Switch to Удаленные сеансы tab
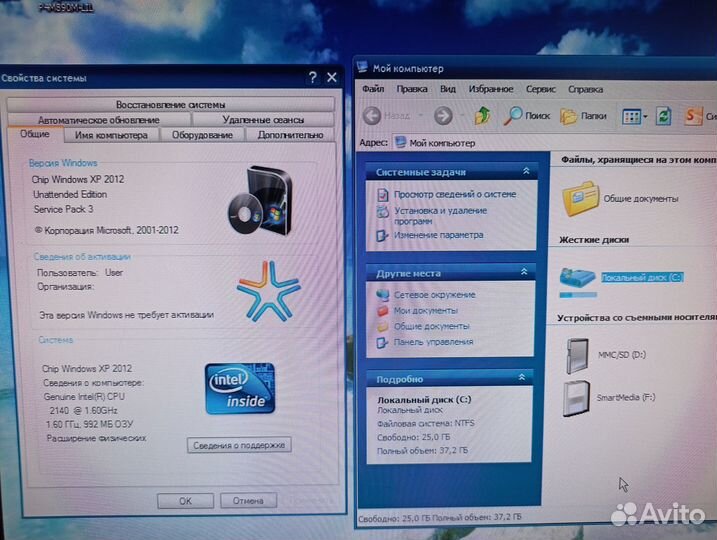717x540 pixels. 263,120
